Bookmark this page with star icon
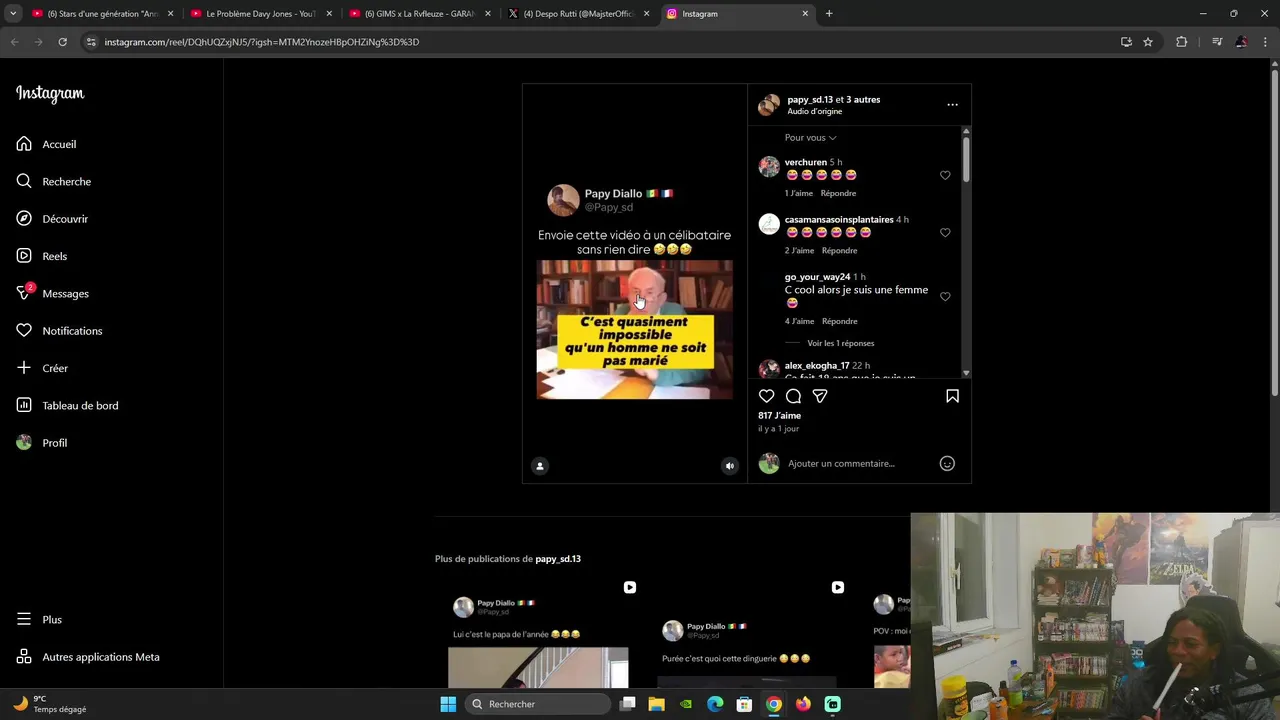 [x=1148, y=42]
